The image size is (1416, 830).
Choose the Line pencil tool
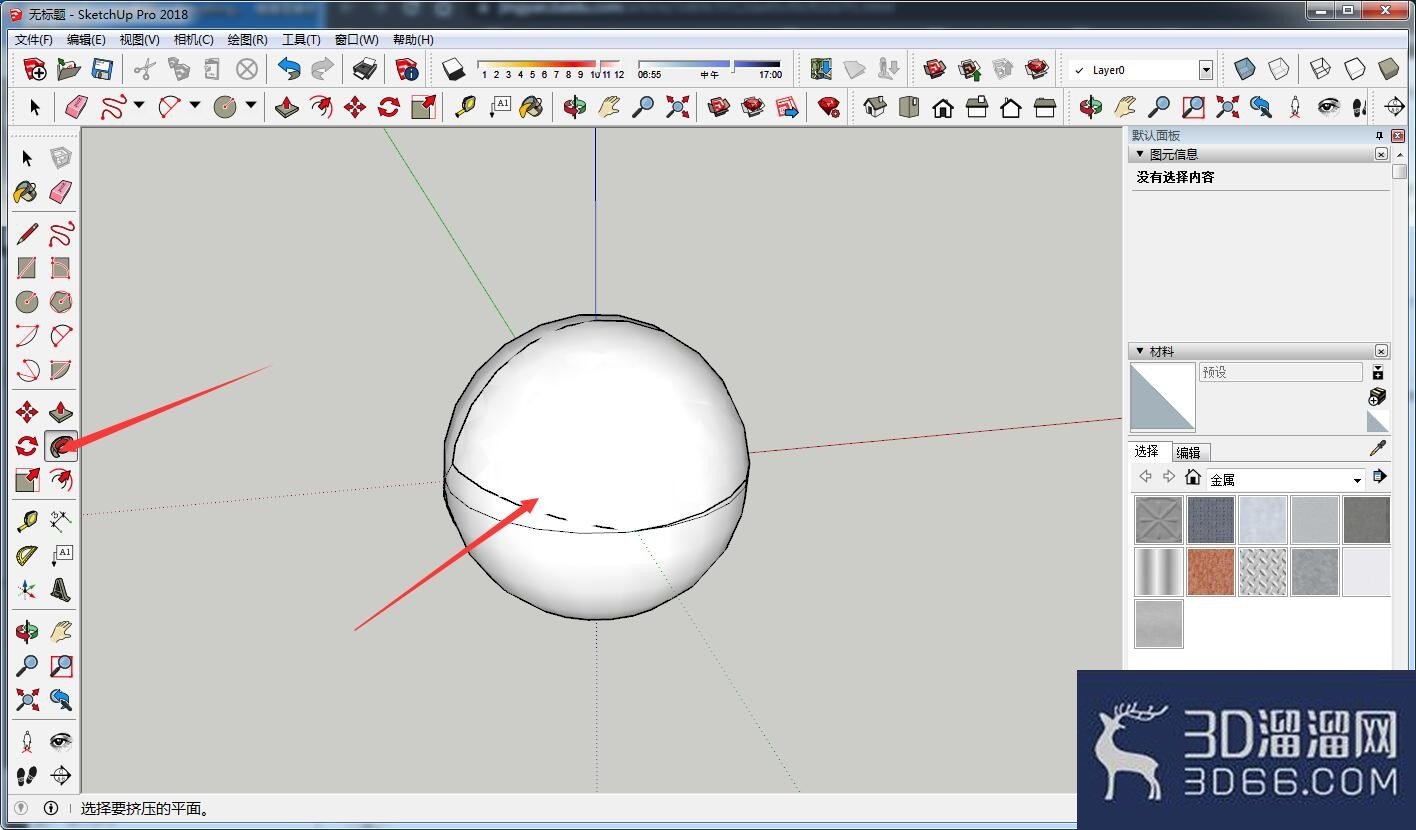click(27, 234)
